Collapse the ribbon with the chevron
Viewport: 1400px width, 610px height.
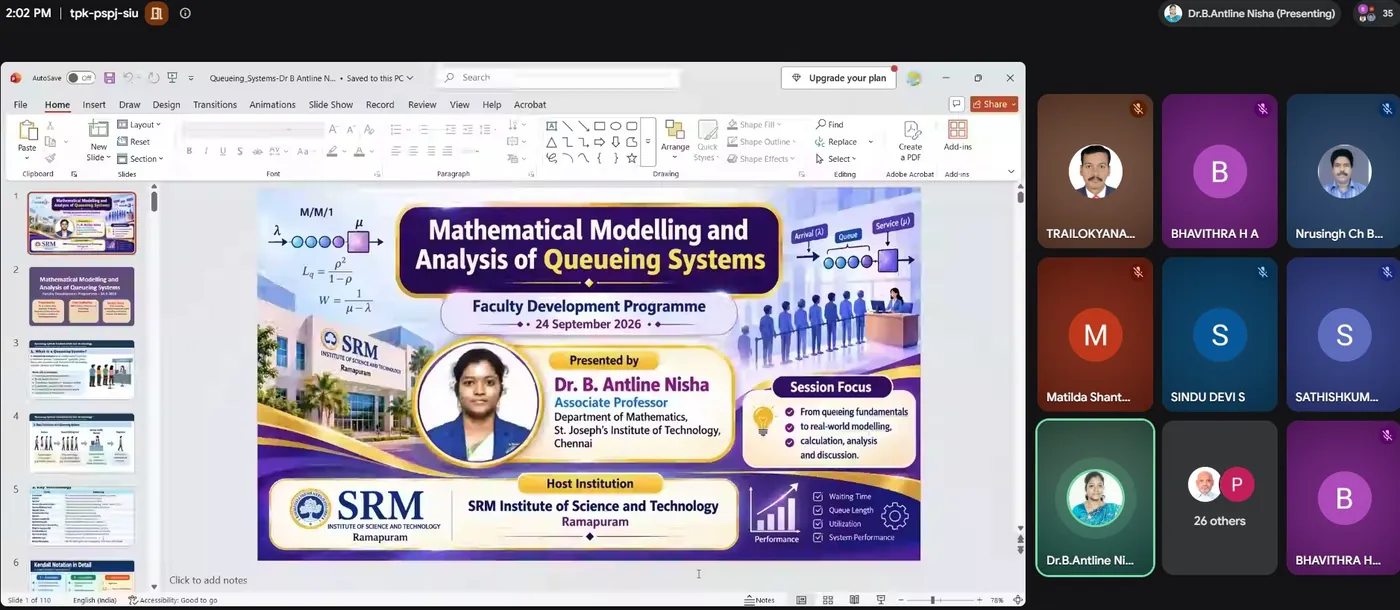click(x=1011, y=172)
